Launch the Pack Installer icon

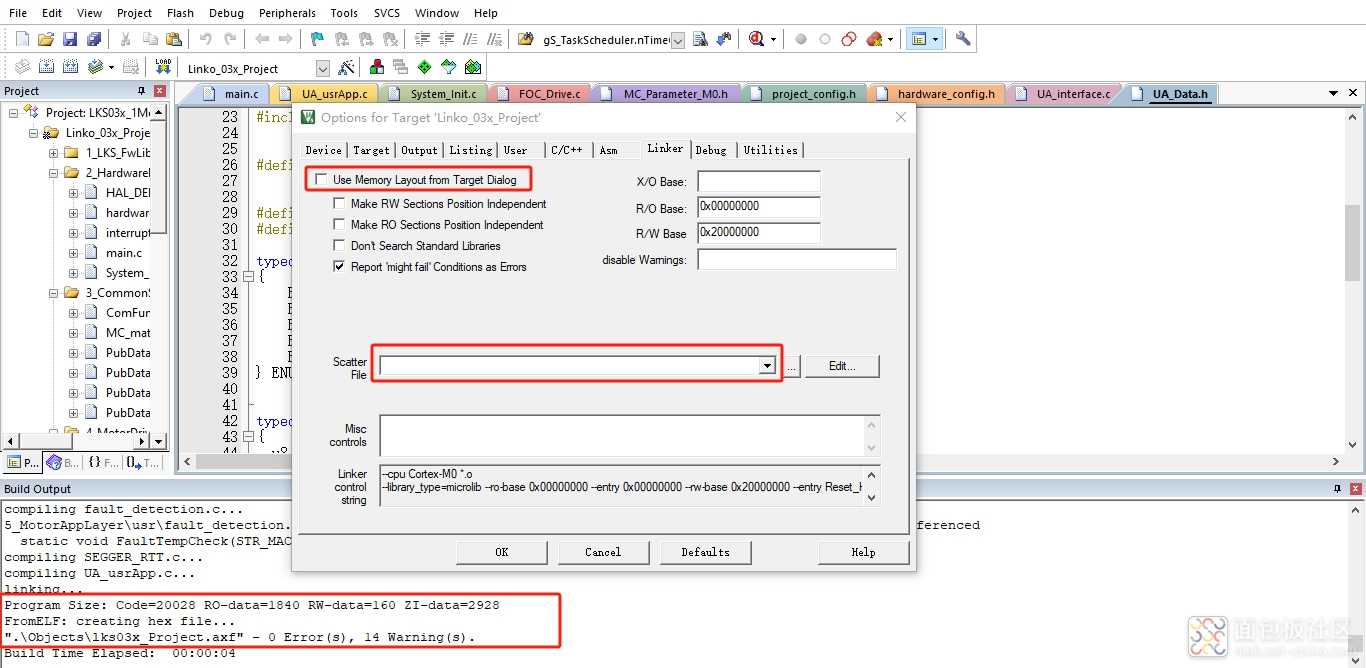pyautogui.click(x=473, y=67)
